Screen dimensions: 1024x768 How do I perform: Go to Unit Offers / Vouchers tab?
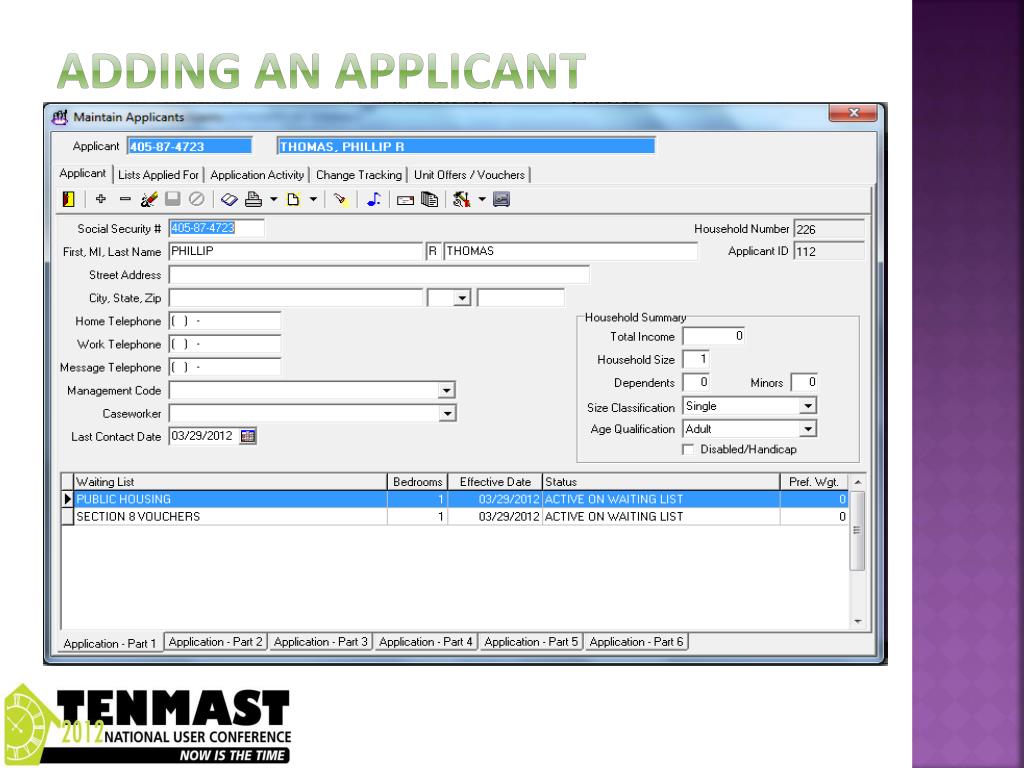click(x=469, y=175)
